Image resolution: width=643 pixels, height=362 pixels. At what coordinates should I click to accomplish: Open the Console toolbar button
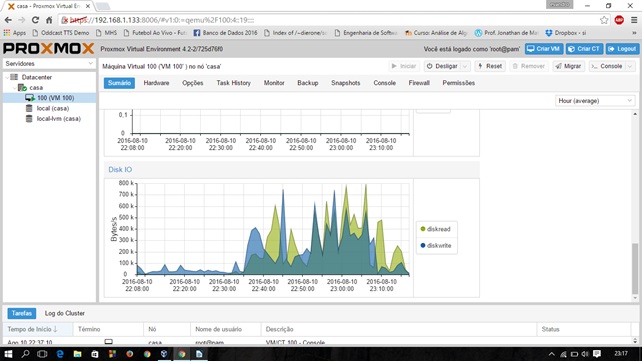(x=607, y=66)
